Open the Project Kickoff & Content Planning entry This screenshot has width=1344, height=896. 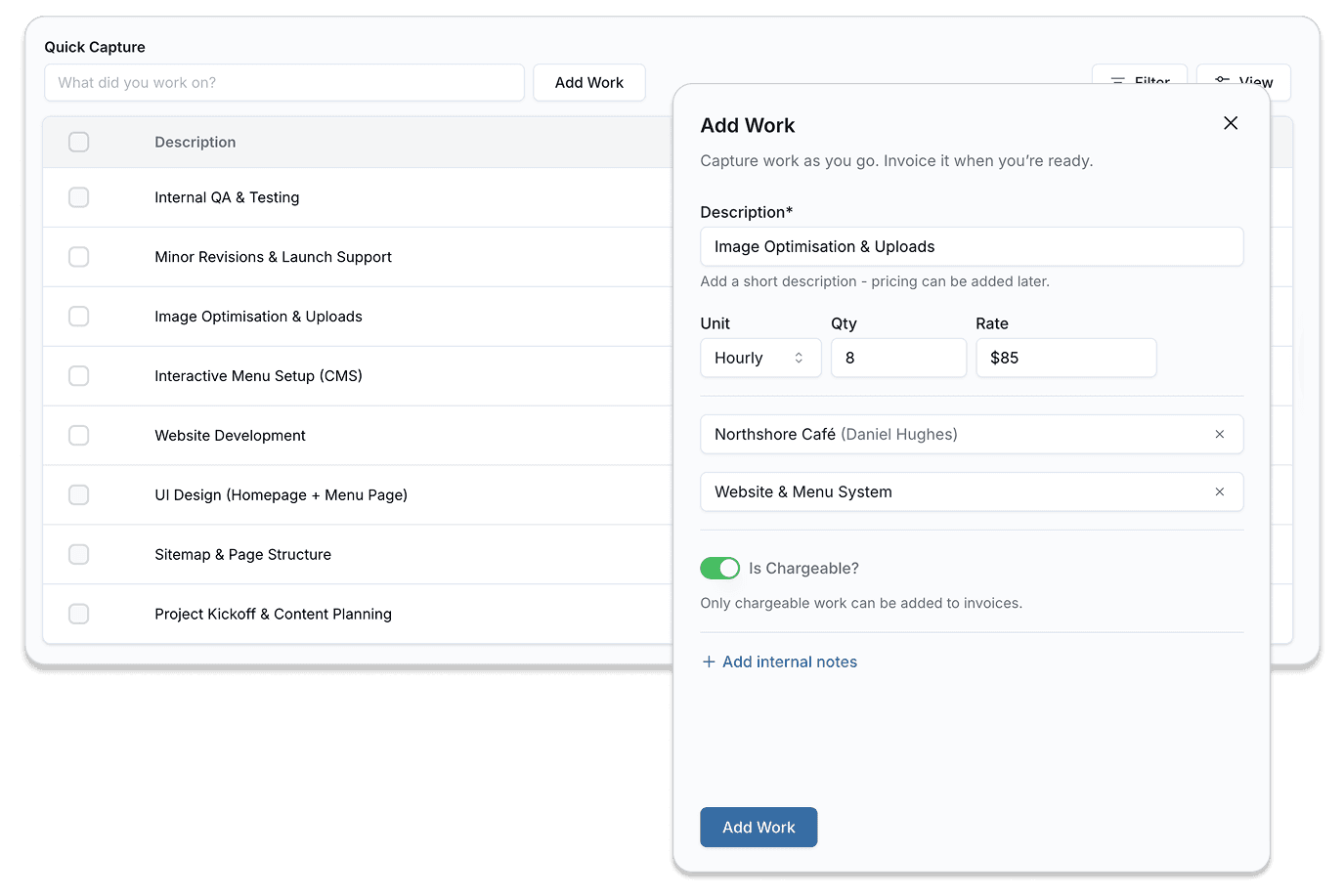[x=273, y=614]
